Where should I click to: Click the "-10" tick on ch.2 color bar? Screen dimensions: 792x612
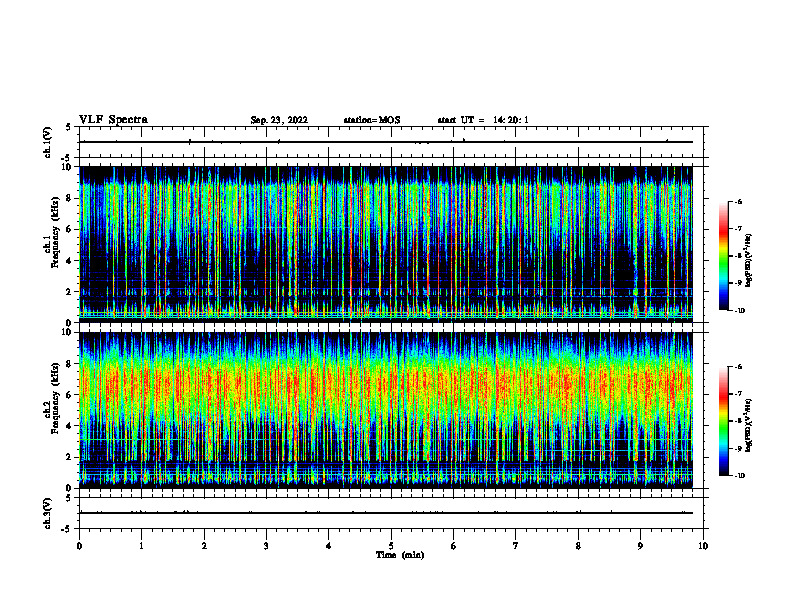[739, 475]
